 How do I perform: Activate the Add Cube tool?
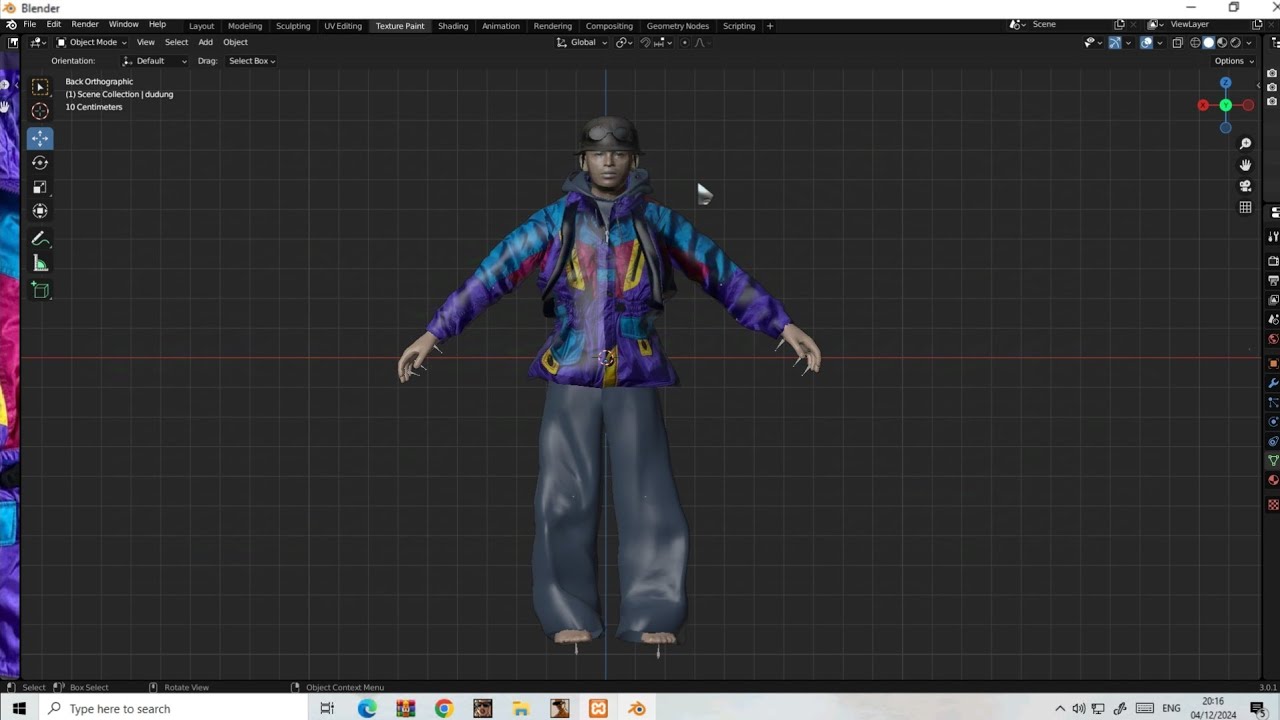point(40,290)
